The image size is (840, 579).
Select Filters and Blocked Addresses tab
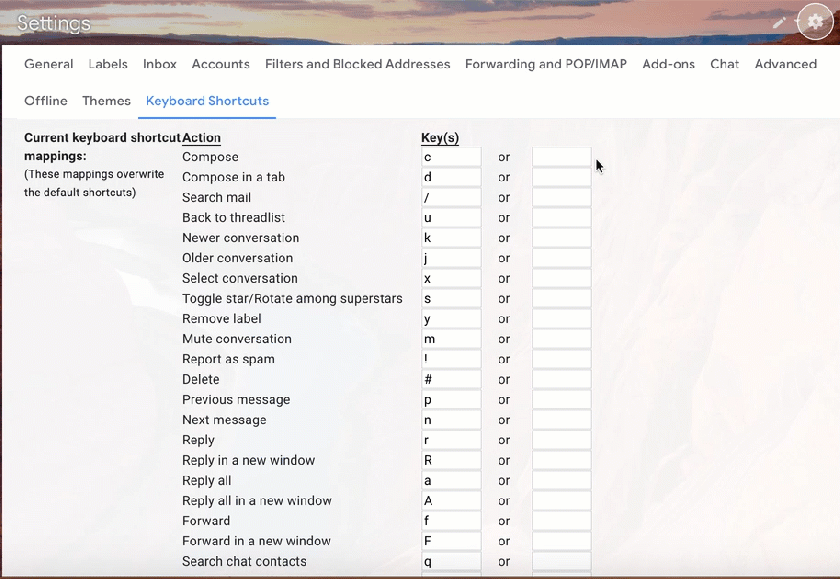click(357, 64)
